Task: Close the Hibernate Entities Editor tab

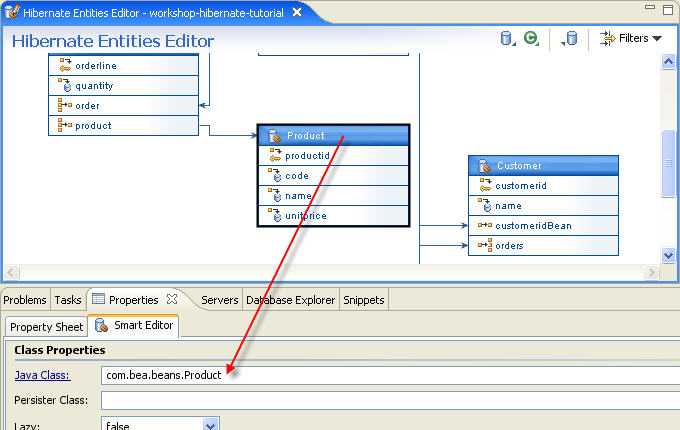Action: coord(297,12)
